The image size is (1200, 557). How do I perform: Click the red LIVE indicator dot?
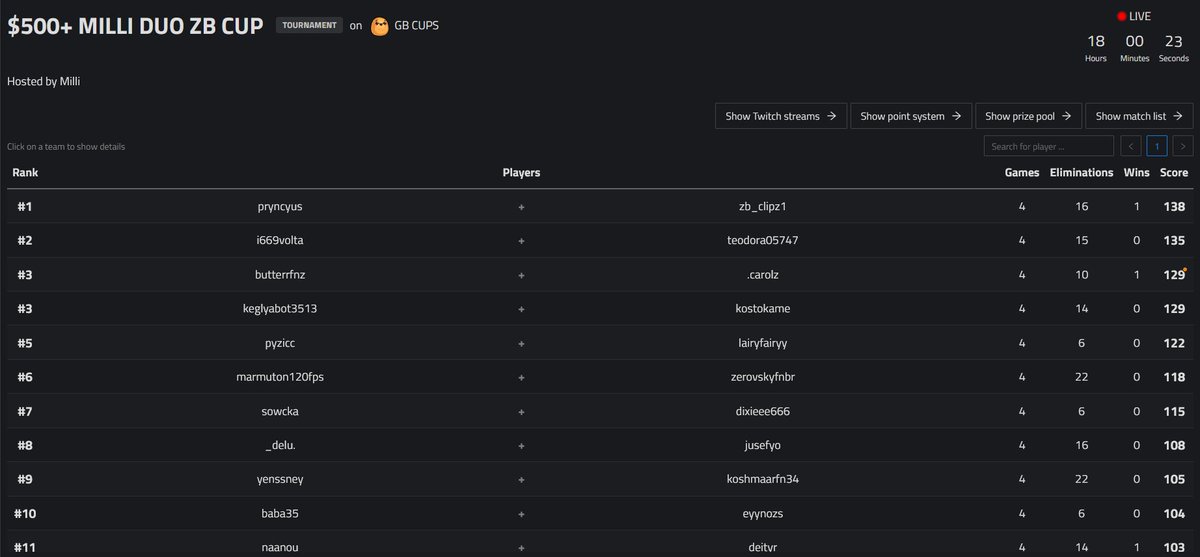(x=1121, y=17)
